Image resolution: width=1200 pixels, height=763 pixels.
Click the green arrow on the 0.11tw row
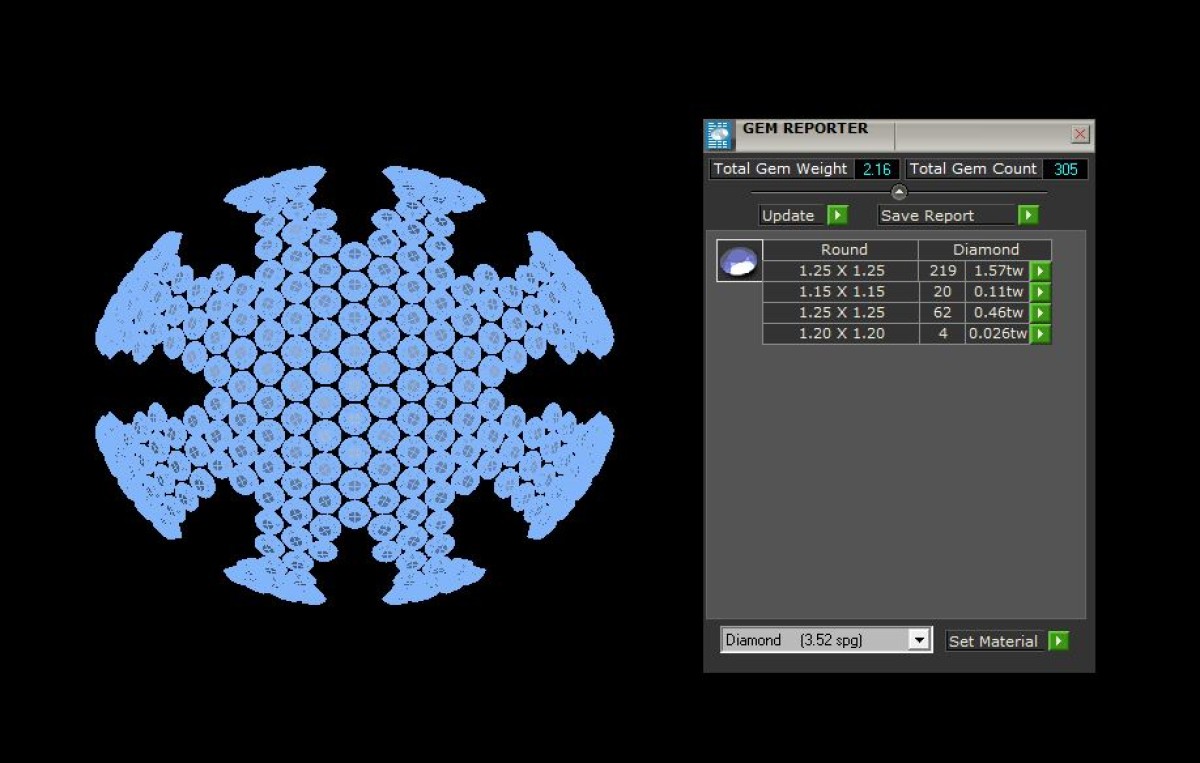[x=1041, y=292]
